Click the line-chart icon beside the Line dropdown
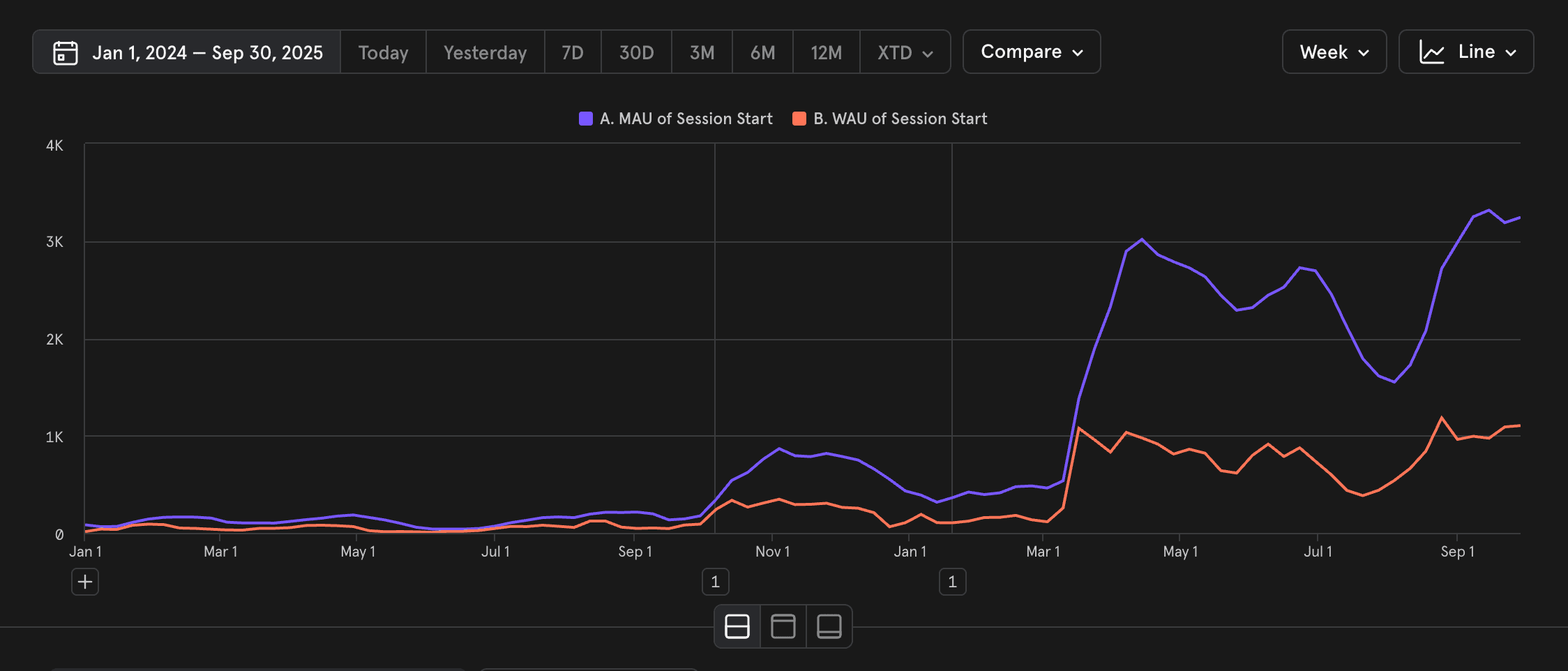Viewport: 1568px width, 671px height. [x=1433, y=51]
